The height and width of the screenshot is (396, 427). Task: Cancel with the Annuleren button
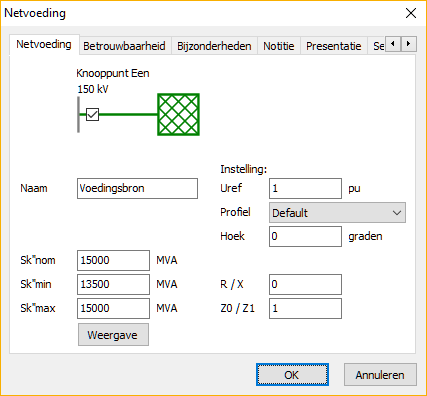[380, 375]
